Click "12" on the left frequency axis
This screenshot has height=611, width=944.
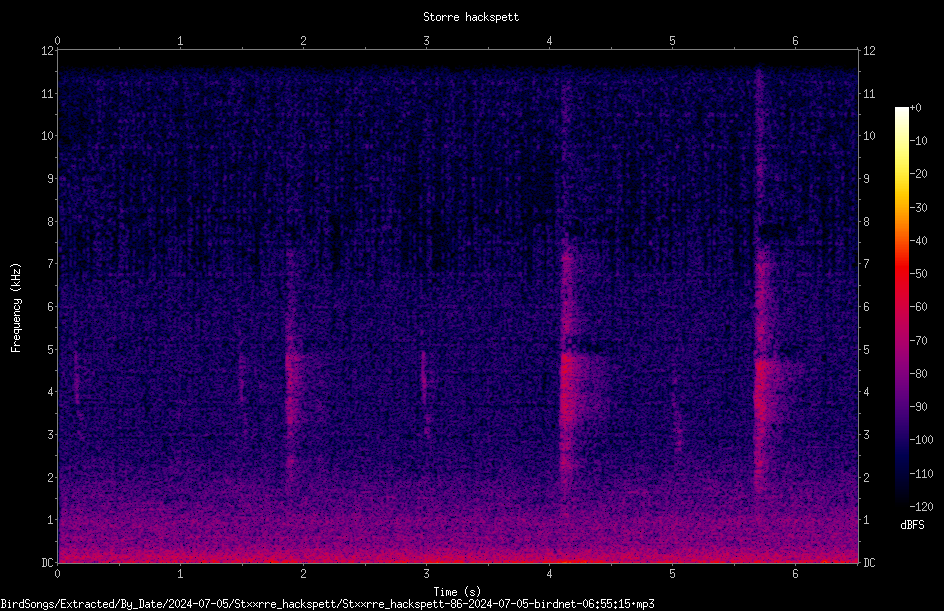pos(47,51)
